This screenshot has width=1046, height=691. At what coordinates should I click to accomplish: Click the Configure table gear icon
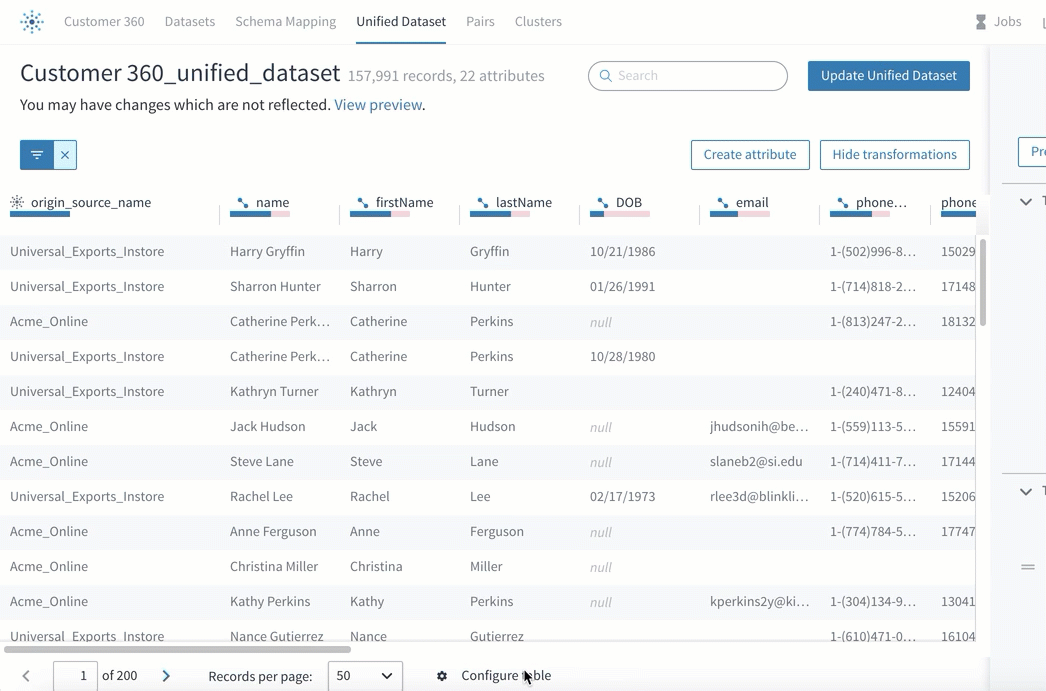pyautogui.click(x=442, y=676)
